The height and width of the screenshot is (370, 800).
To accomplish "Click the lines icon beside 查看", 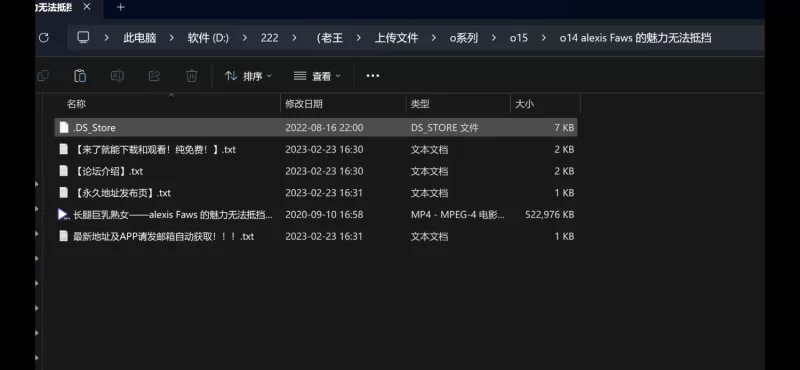I will [x=300, y=76].
